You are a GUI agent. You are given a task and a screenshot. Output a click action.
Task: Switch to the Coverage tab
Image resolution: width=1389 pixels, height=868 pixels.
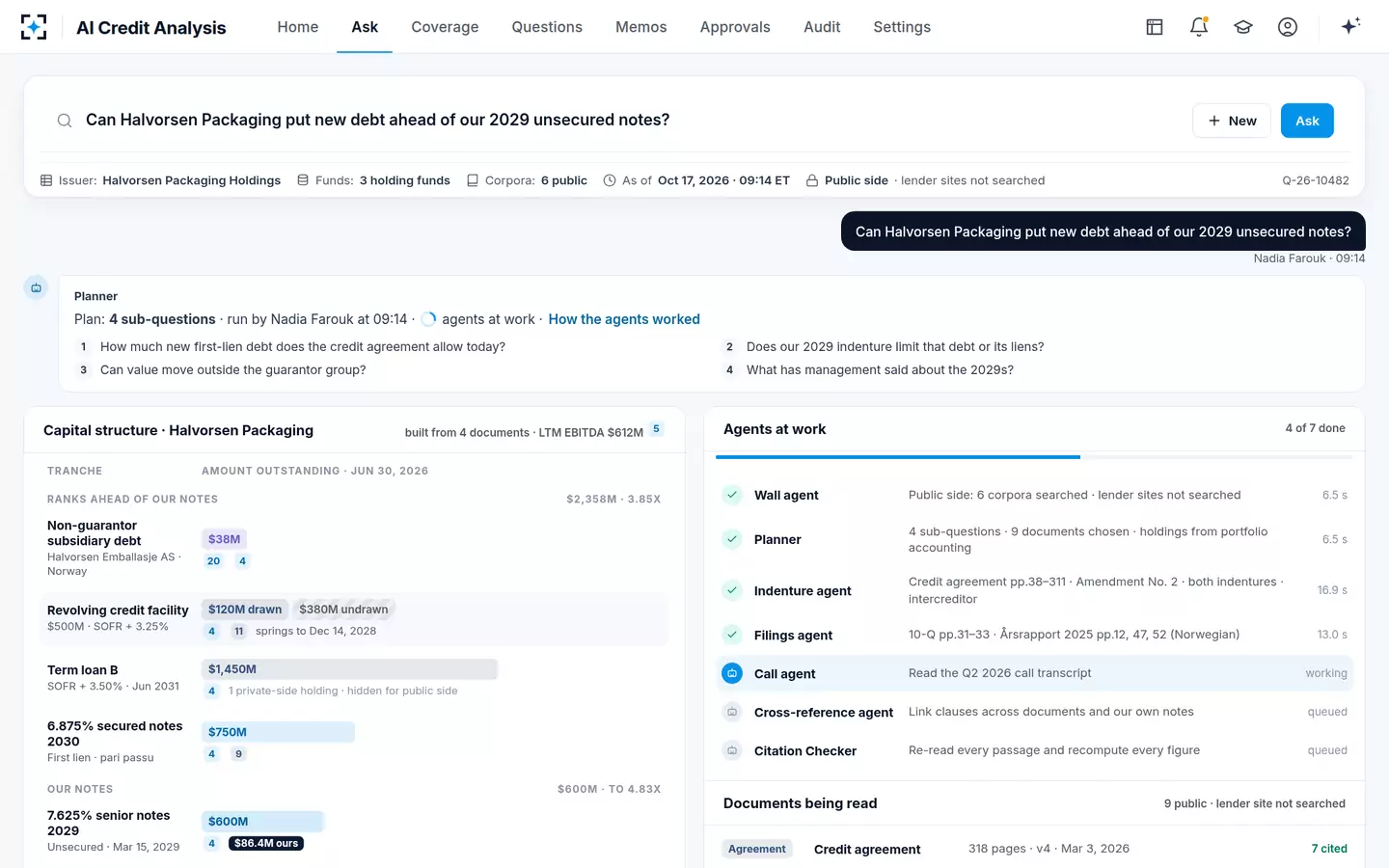445,27
